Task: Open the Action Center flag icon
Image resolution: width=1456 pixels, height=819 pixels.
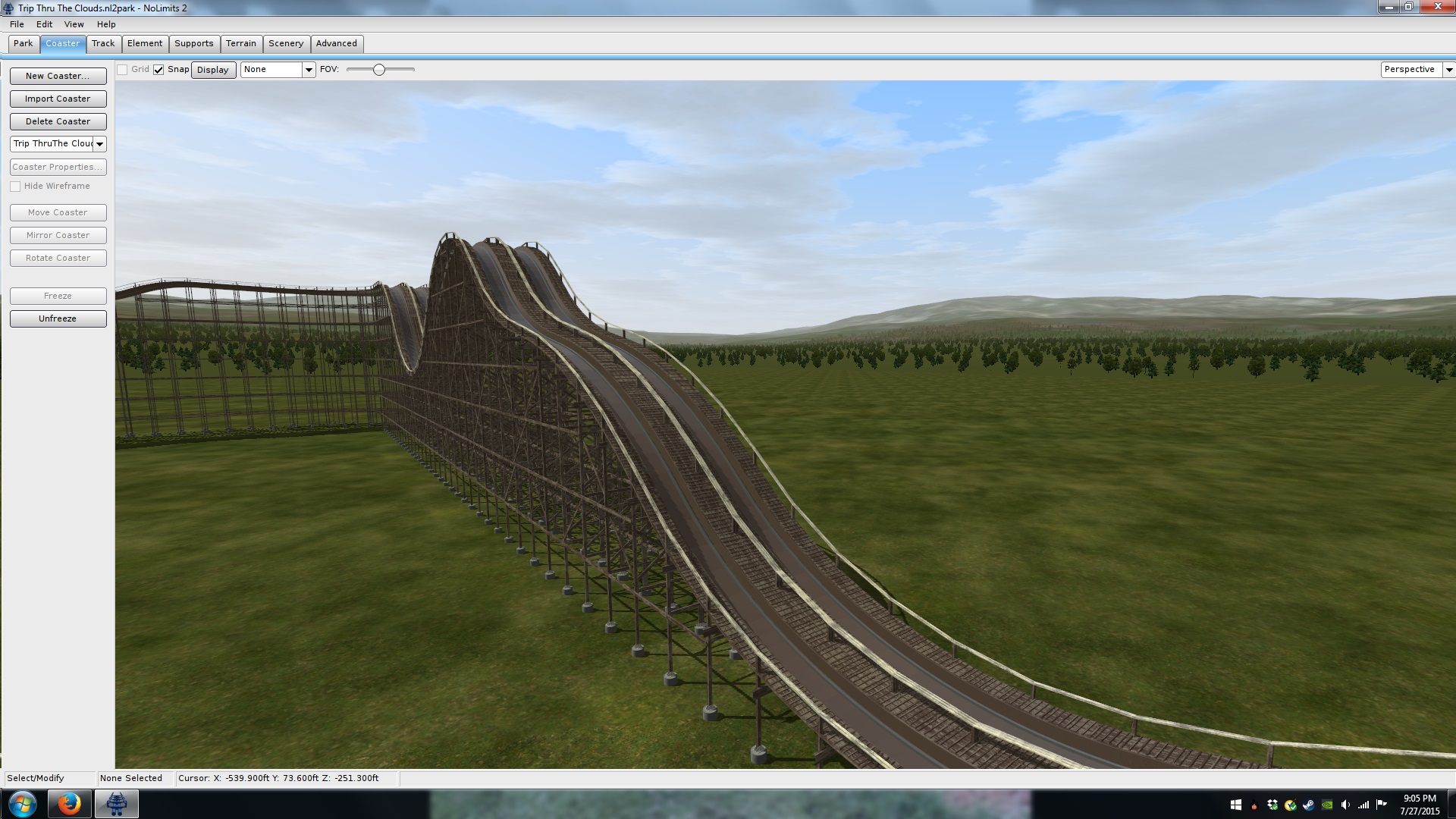Action: (x=1381, y=805)
